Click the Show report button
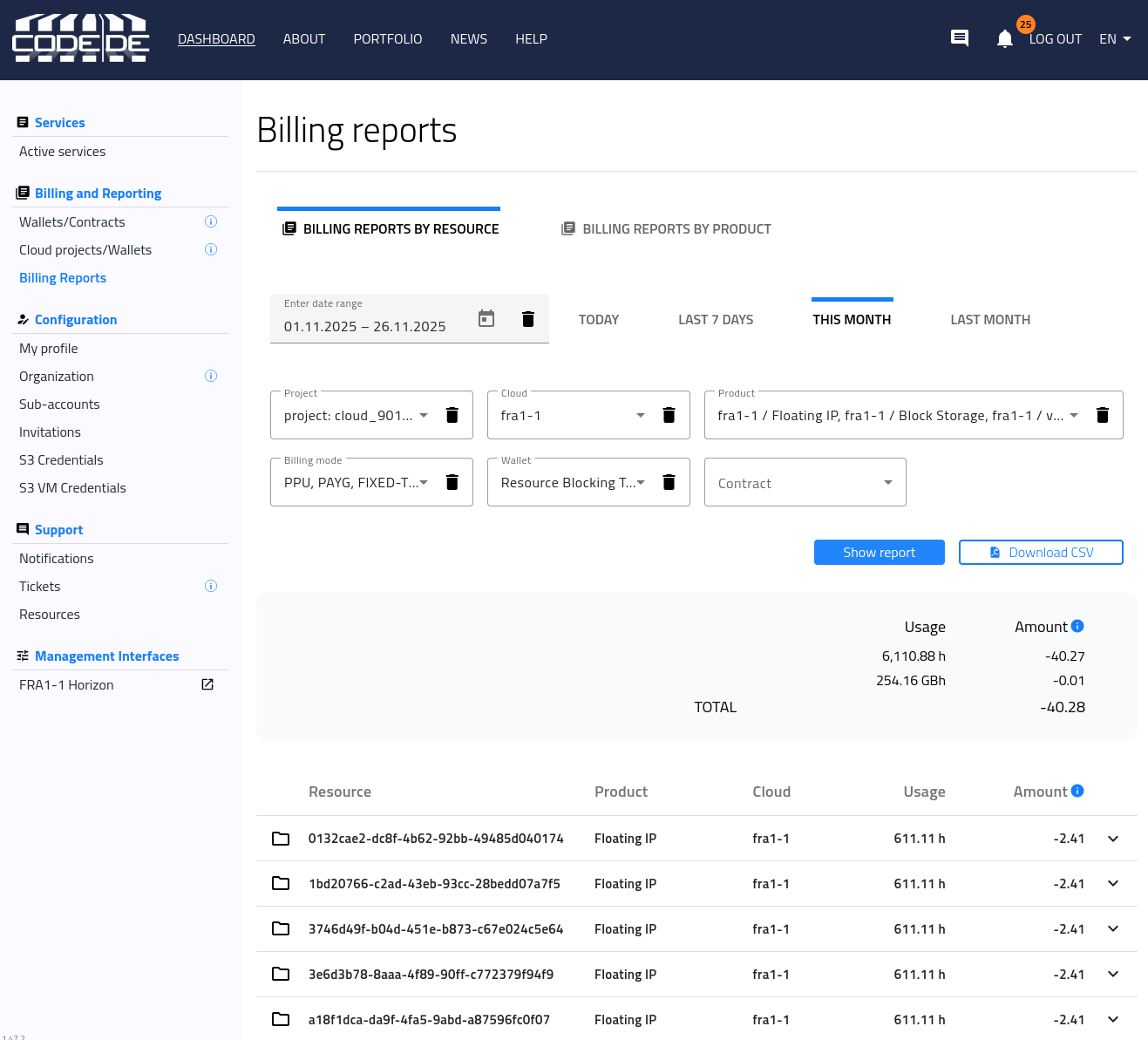This screenshot has height=1040, width=1148. tap(879, 553)
